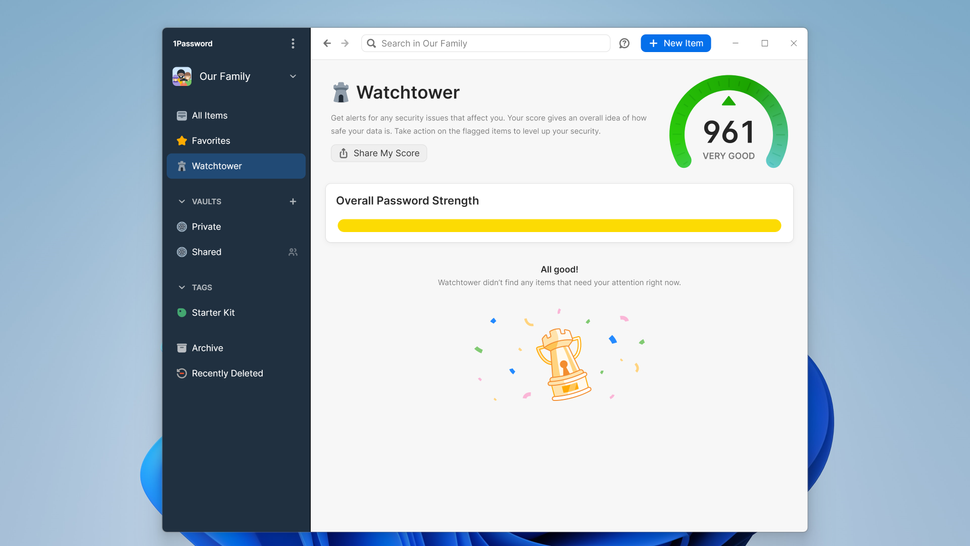Click the Archive box icon

click(182, 348)
